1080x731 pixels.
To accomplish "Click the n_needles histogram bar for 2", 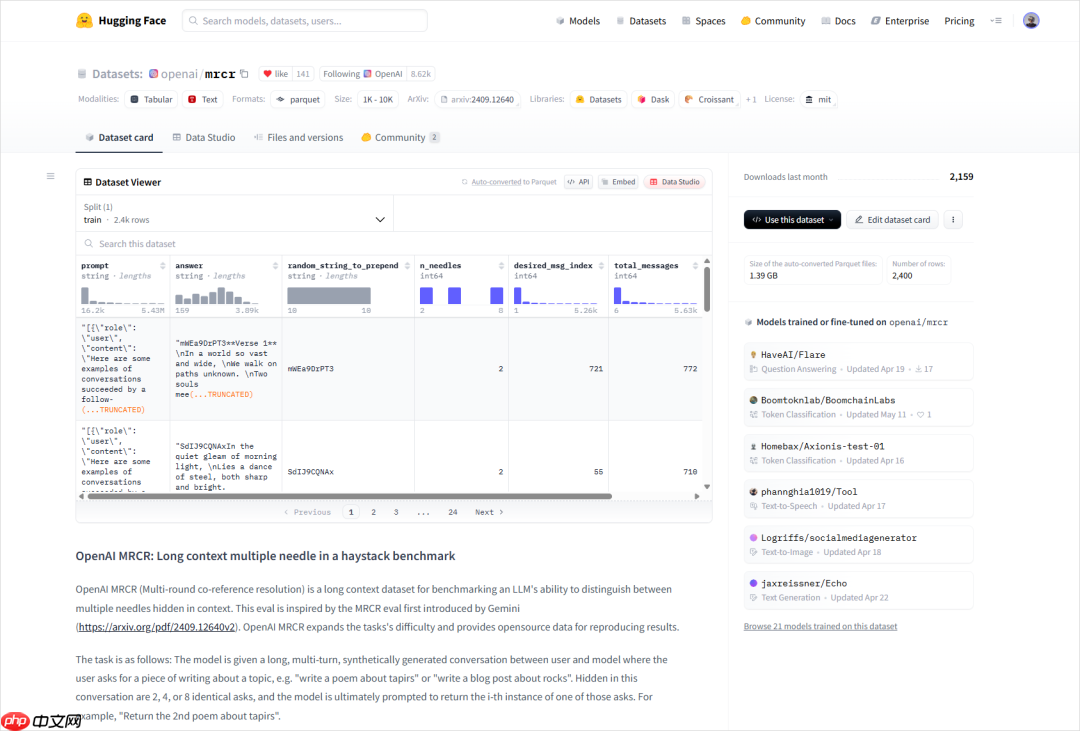I will click(x=426, y=296).
